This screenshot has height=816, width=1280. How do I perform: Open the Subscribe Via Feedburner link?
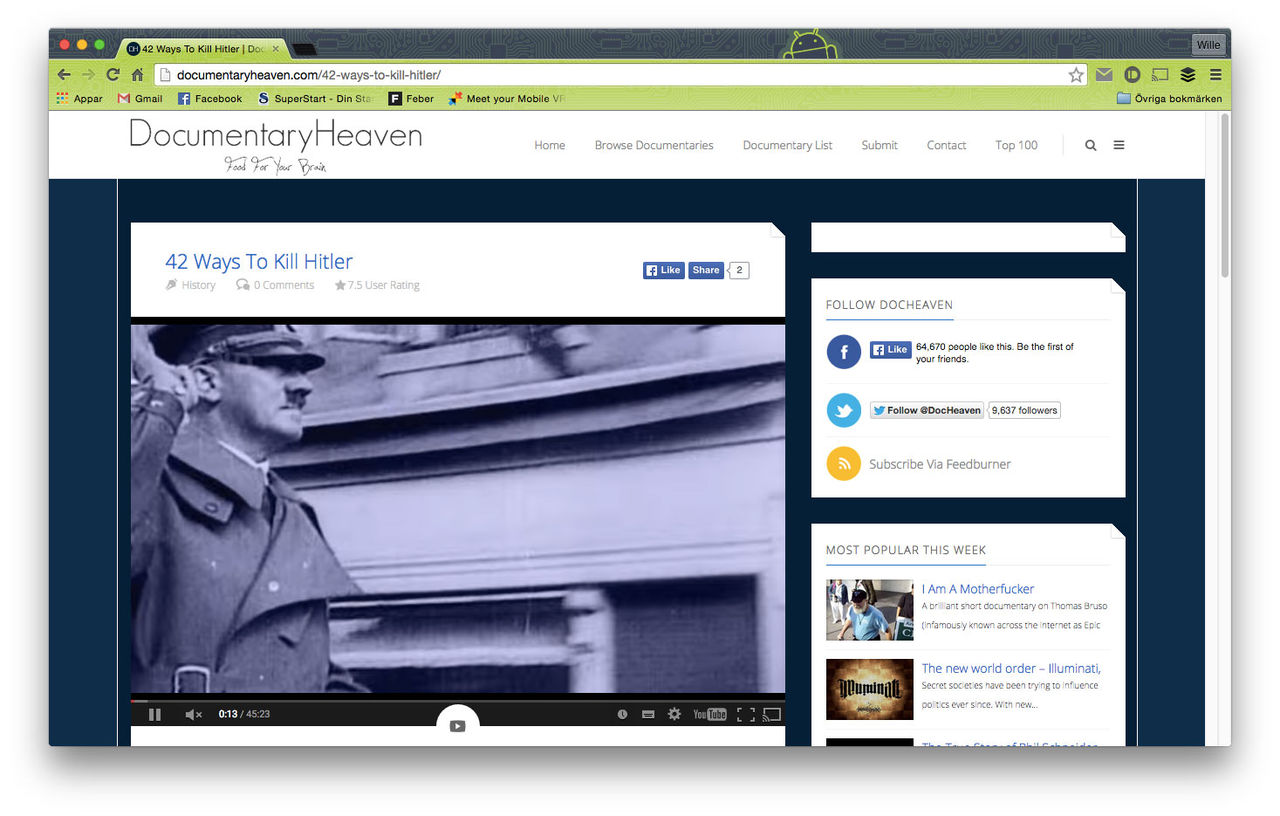pyautogui.click(x=939, y=464)
